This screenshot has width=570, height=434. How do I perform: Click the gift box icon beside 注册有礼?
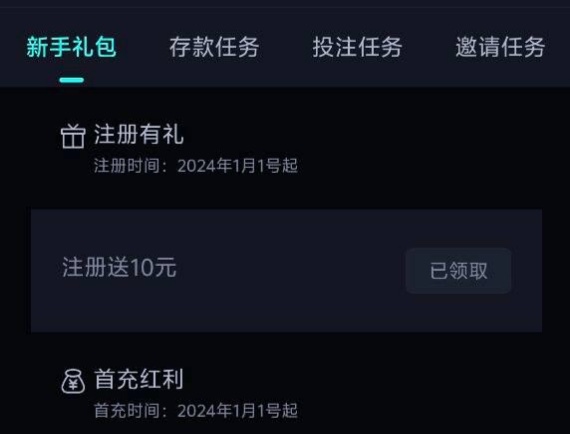tap(73, 136)
